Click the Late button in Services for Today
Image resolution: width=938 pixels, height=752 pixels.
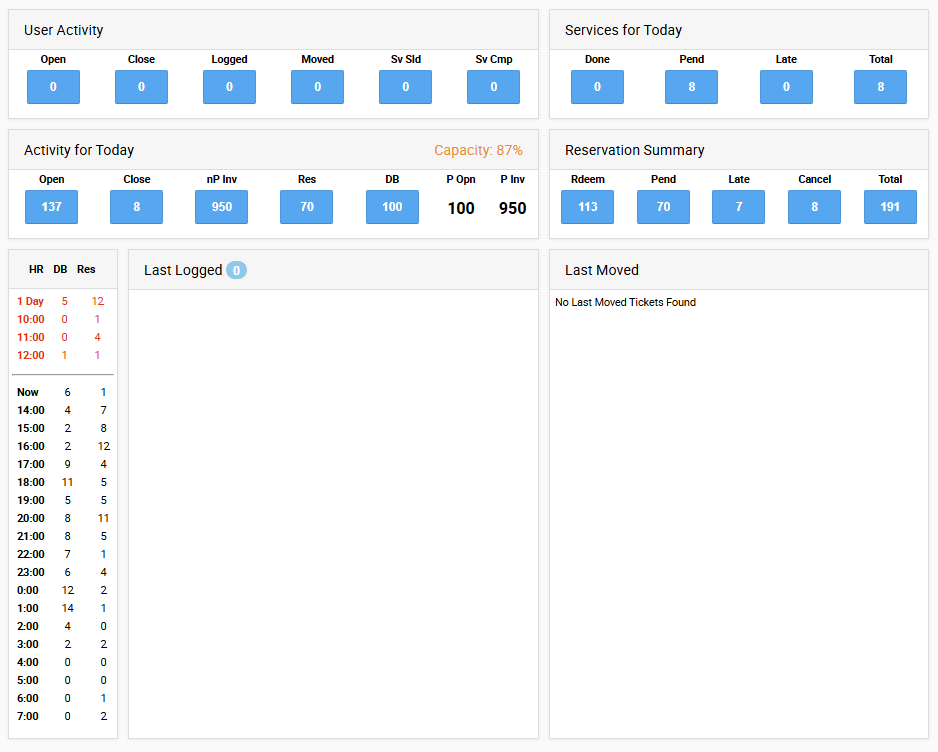(x=786, y=87)
